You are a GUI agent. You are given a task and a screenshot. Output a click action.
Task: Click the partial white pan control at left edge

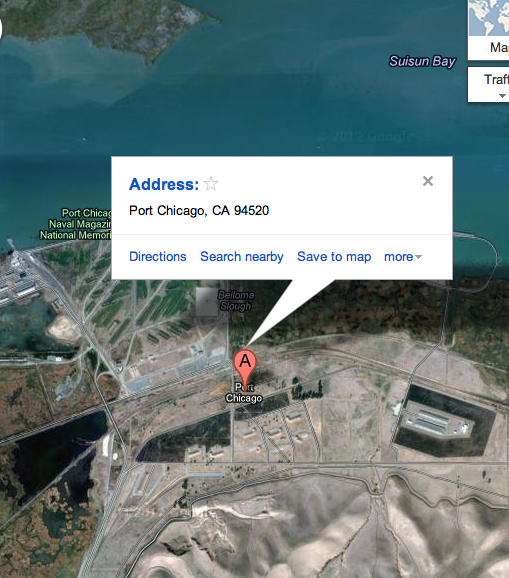pyautogui.click(x=1, y=29)
